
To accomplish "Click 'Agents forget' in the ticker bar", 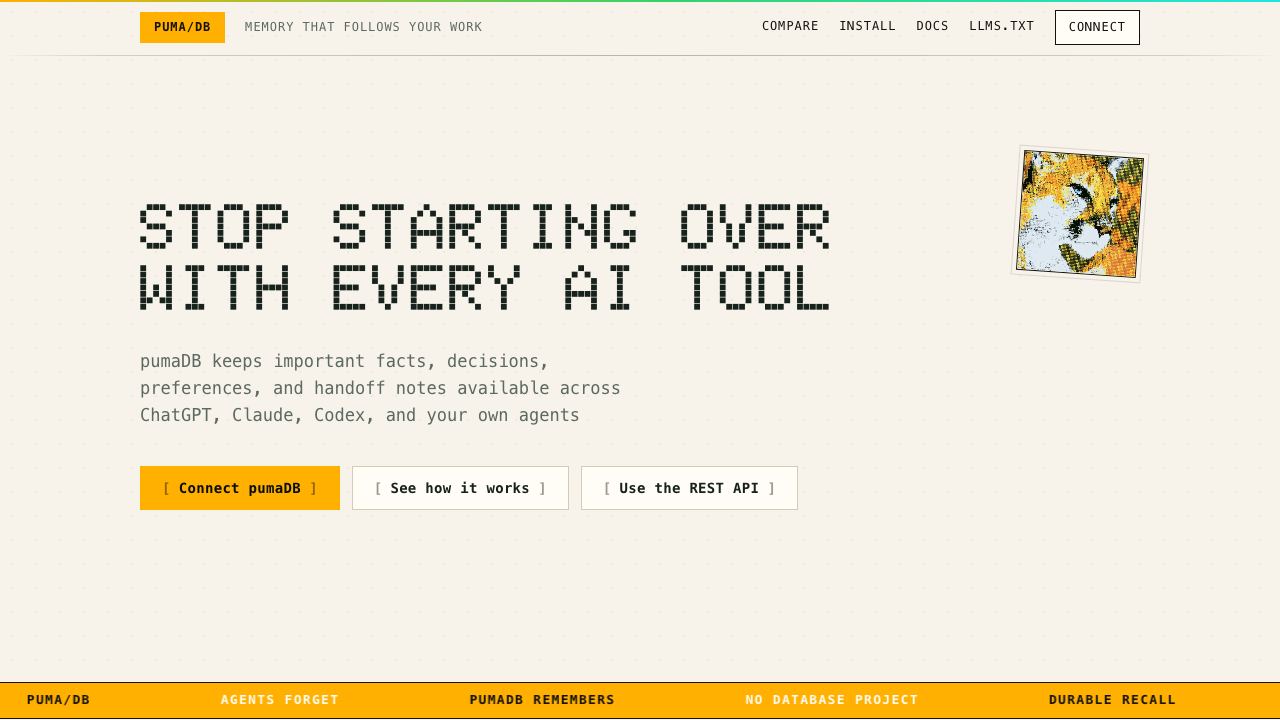I will 280,700.
